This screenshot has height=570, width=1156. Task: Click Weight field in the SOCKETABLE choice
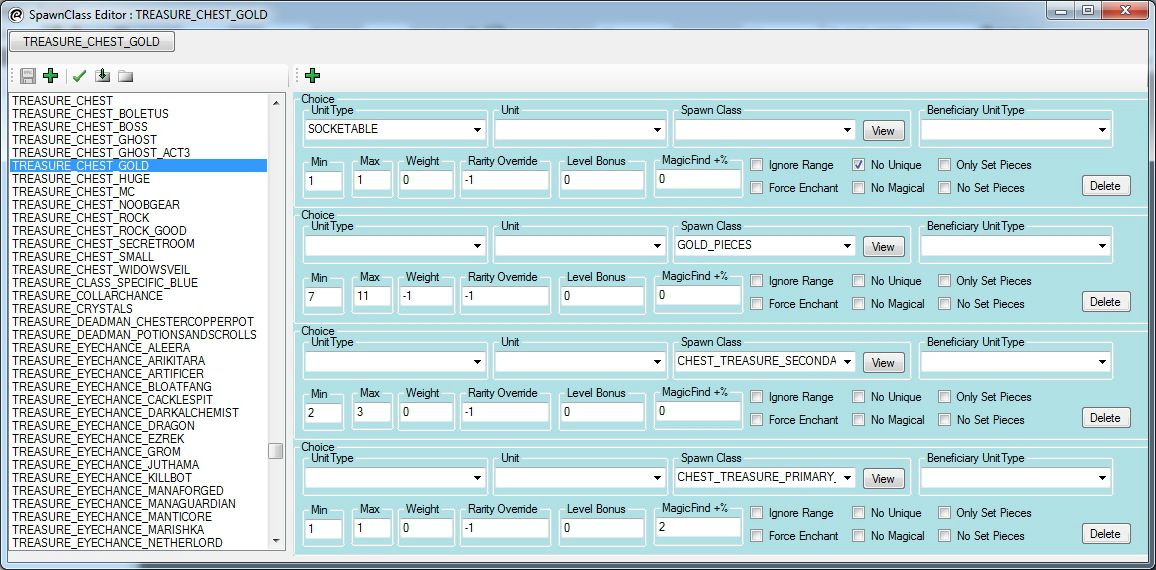(426, 181)
